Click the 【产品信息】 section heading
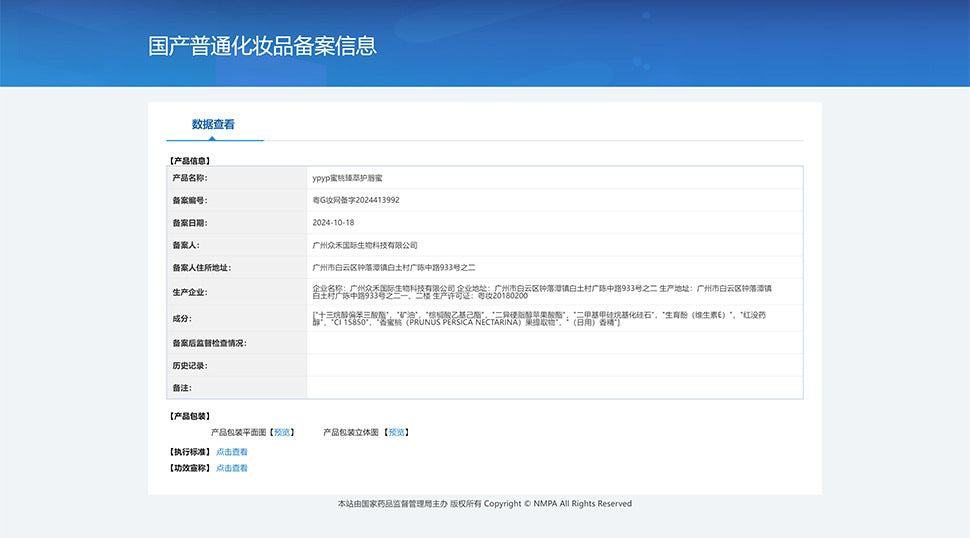Image resolution: width=970 pixels, height=538 pixels. coord(188,160)
